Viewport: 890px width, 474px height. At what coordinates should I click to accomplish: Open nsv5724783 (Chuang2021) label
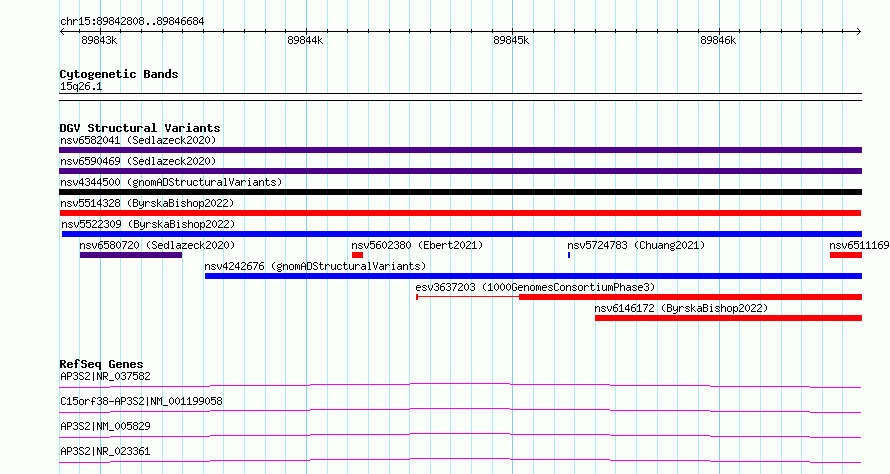(x=636, y=245)
